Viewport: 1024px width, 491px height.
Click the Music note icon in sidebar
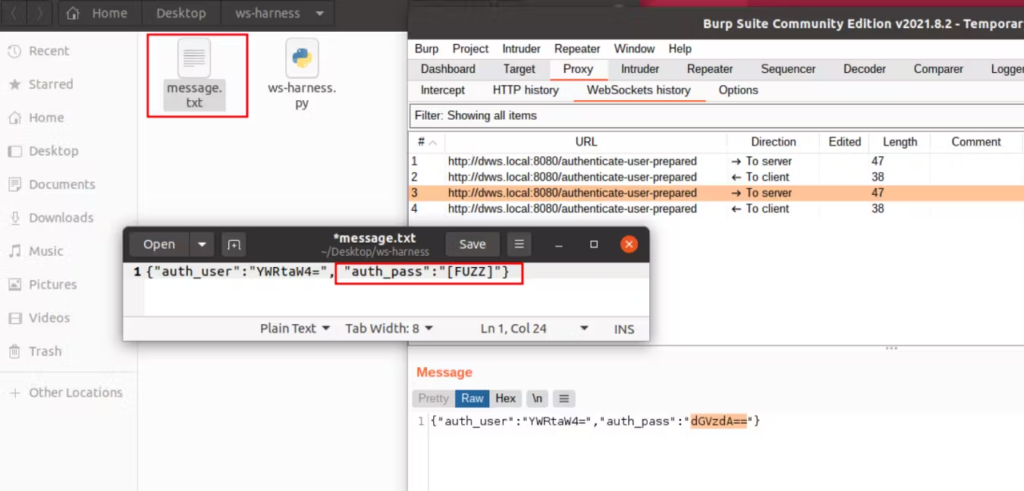(x=14, y=251)
